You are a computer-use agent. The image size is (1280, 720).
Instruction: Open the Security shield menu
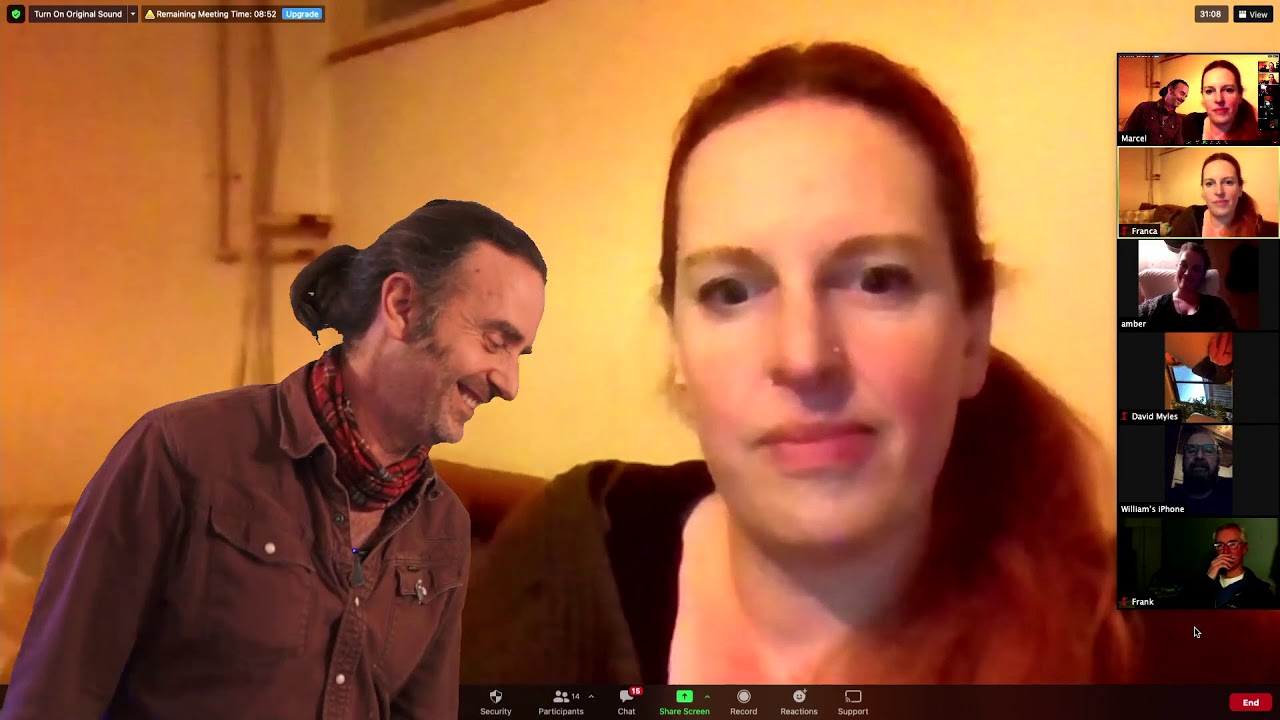tap(495, 702)
